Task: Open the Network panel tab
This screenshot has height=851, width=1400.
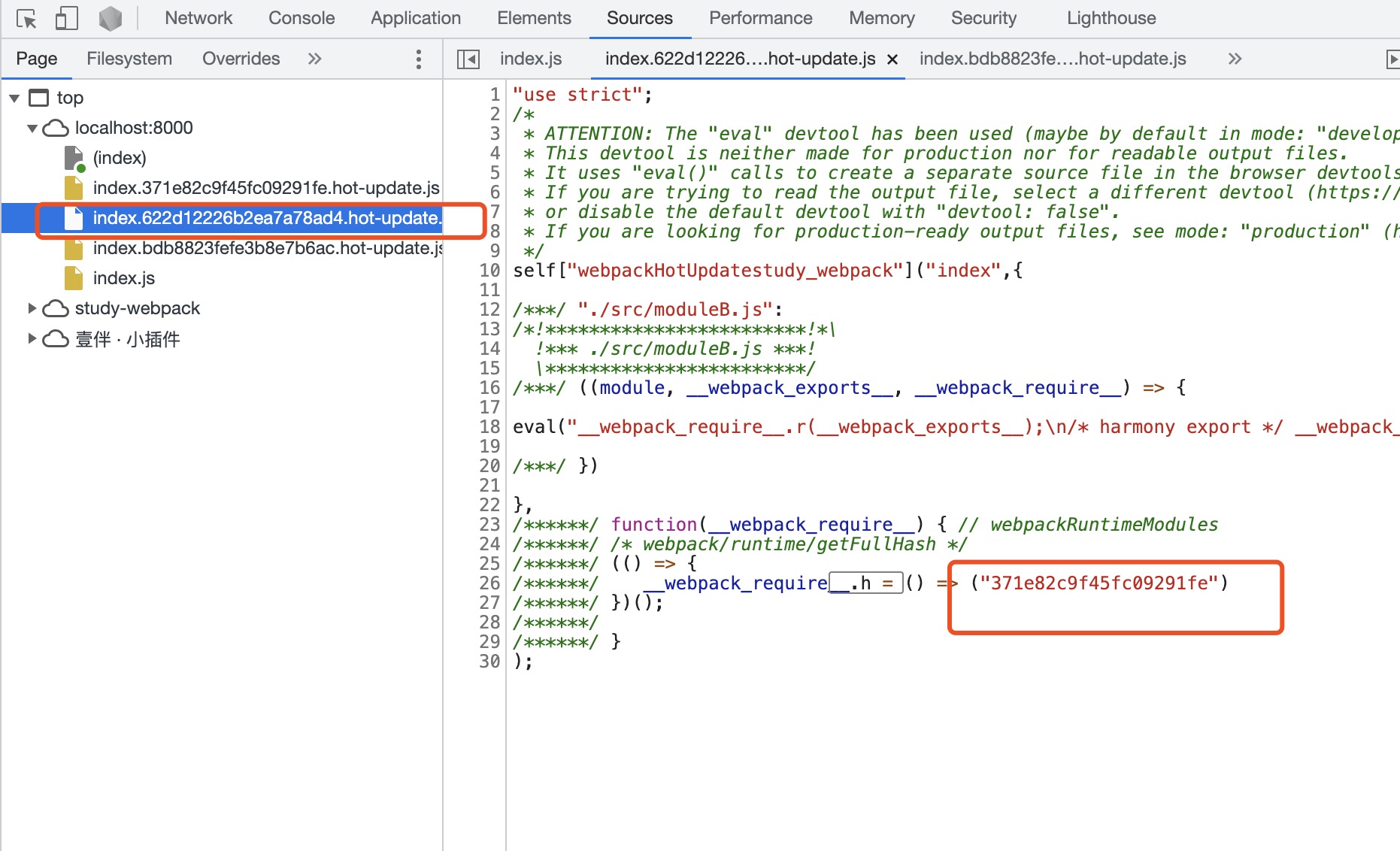Action: tap(198, 18)
